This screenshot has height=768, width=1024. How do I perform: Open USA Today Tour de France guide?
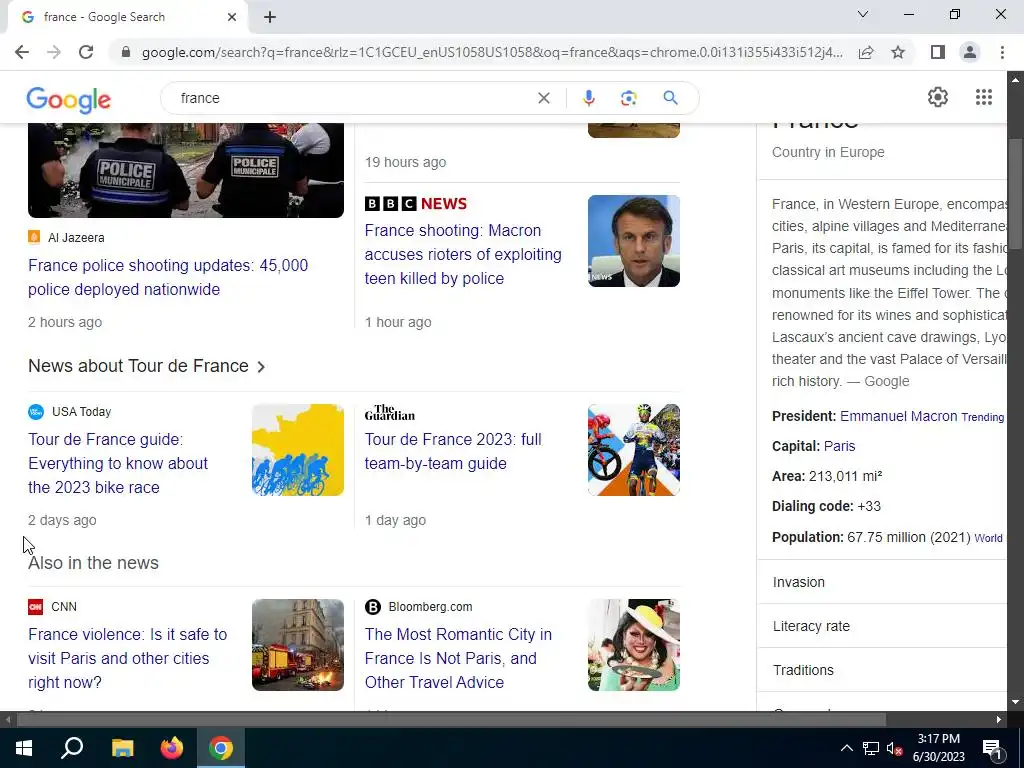pos(118,463)
